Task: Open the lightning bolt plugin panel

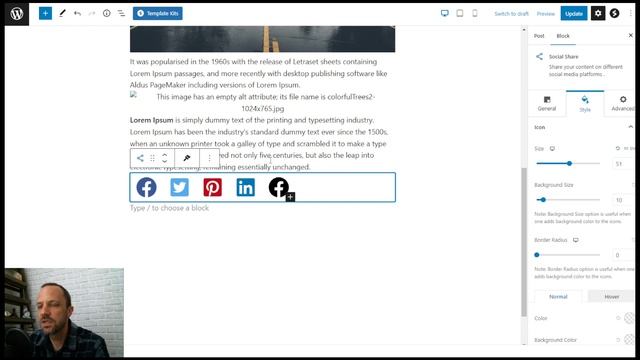Action: tap(614, 13)
